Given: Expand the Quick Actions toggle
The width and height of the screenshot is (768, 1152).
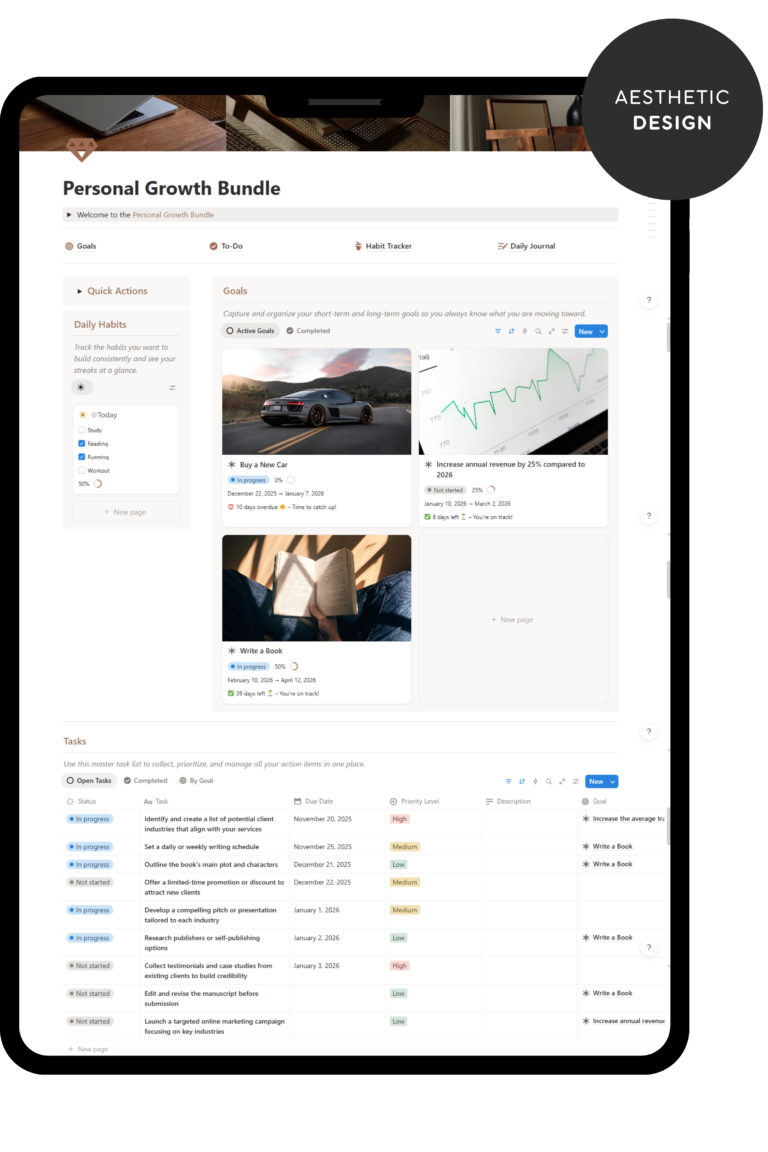Looking at the screenshot, I should [79, 291].
